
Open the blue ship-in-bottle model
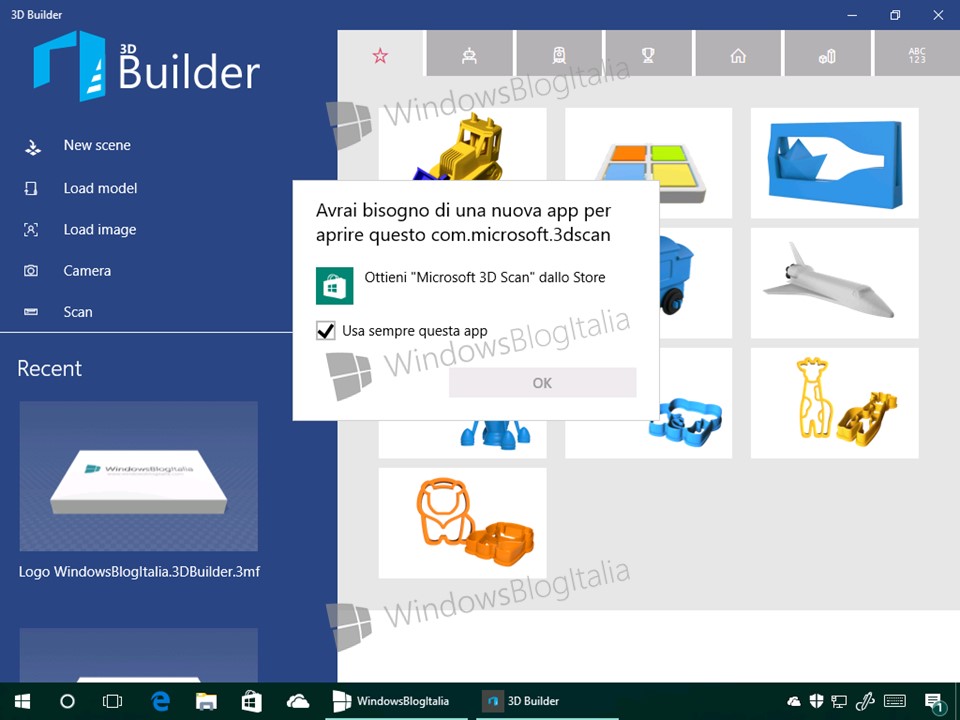(834, 163)
